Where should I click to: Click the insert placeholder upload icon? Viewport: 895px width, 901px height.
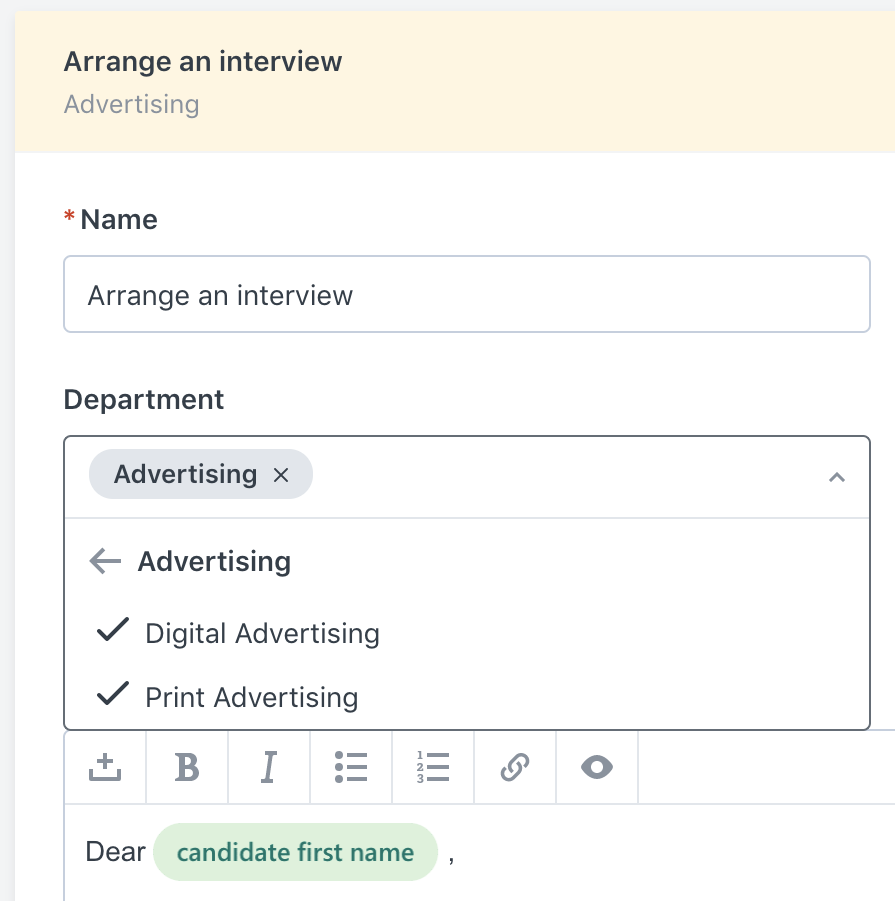tap(104, 767)
